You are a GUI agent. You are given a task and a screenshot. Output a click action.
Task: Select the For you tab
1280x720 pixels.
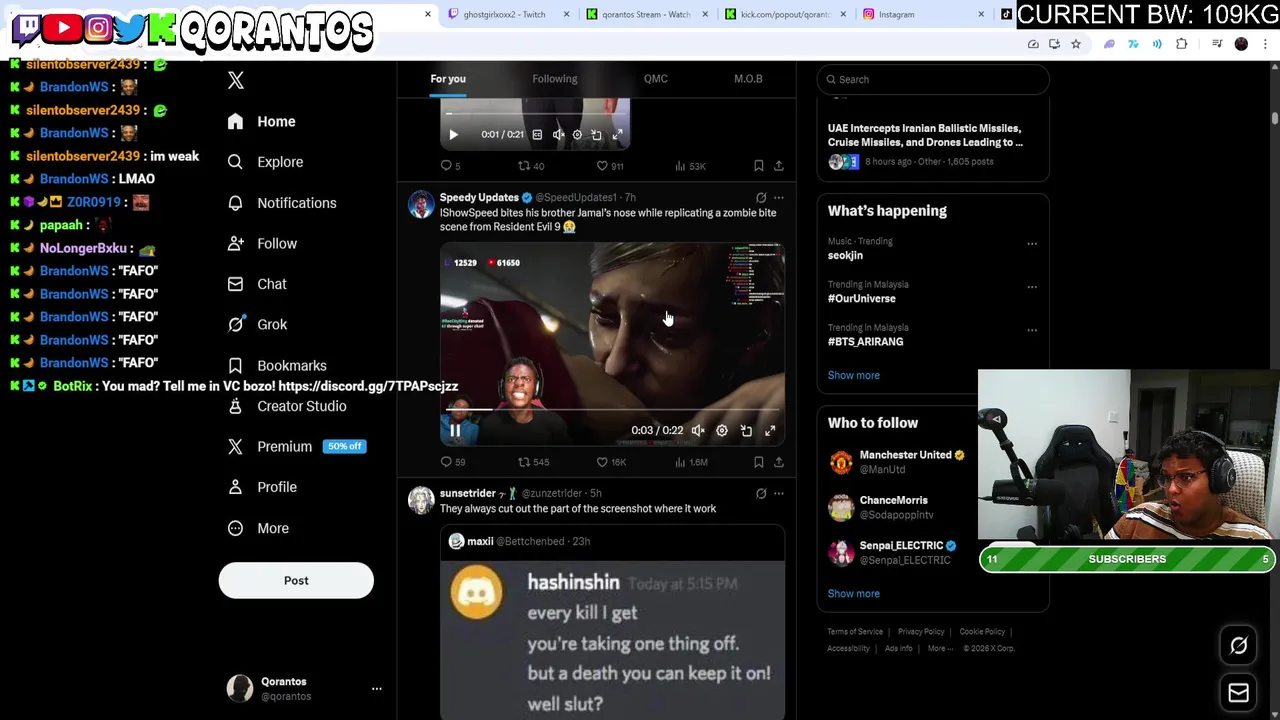tap(448, 79)
